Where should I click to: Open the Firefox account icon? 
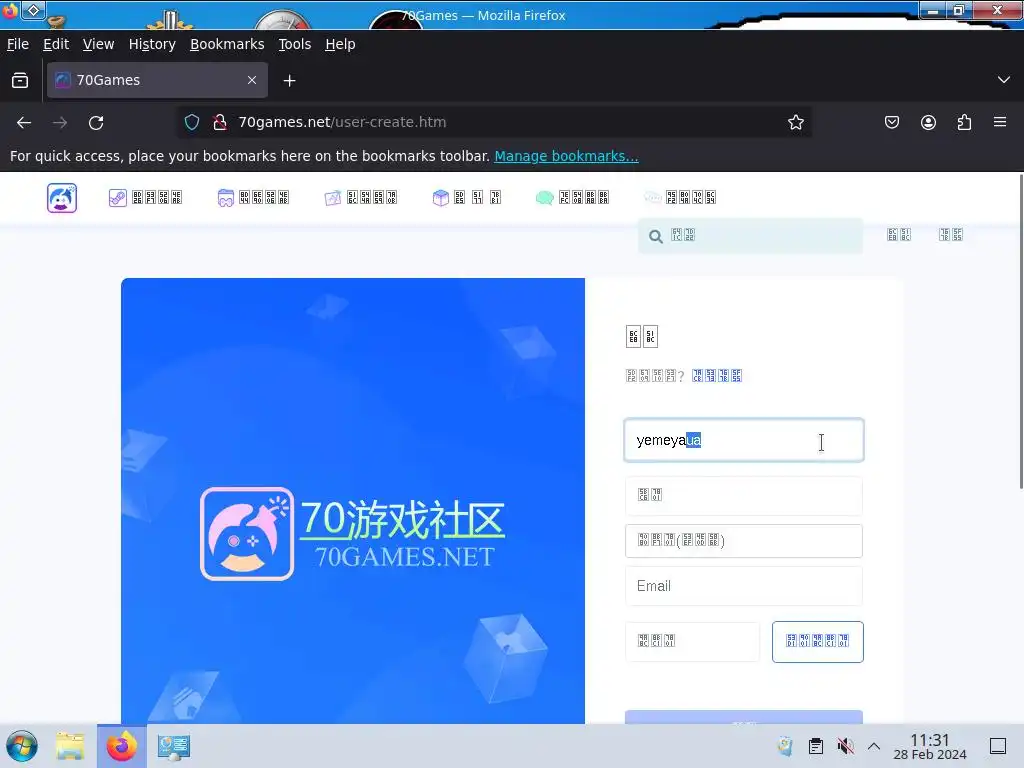pyautogui.click(x=928, y=122)
